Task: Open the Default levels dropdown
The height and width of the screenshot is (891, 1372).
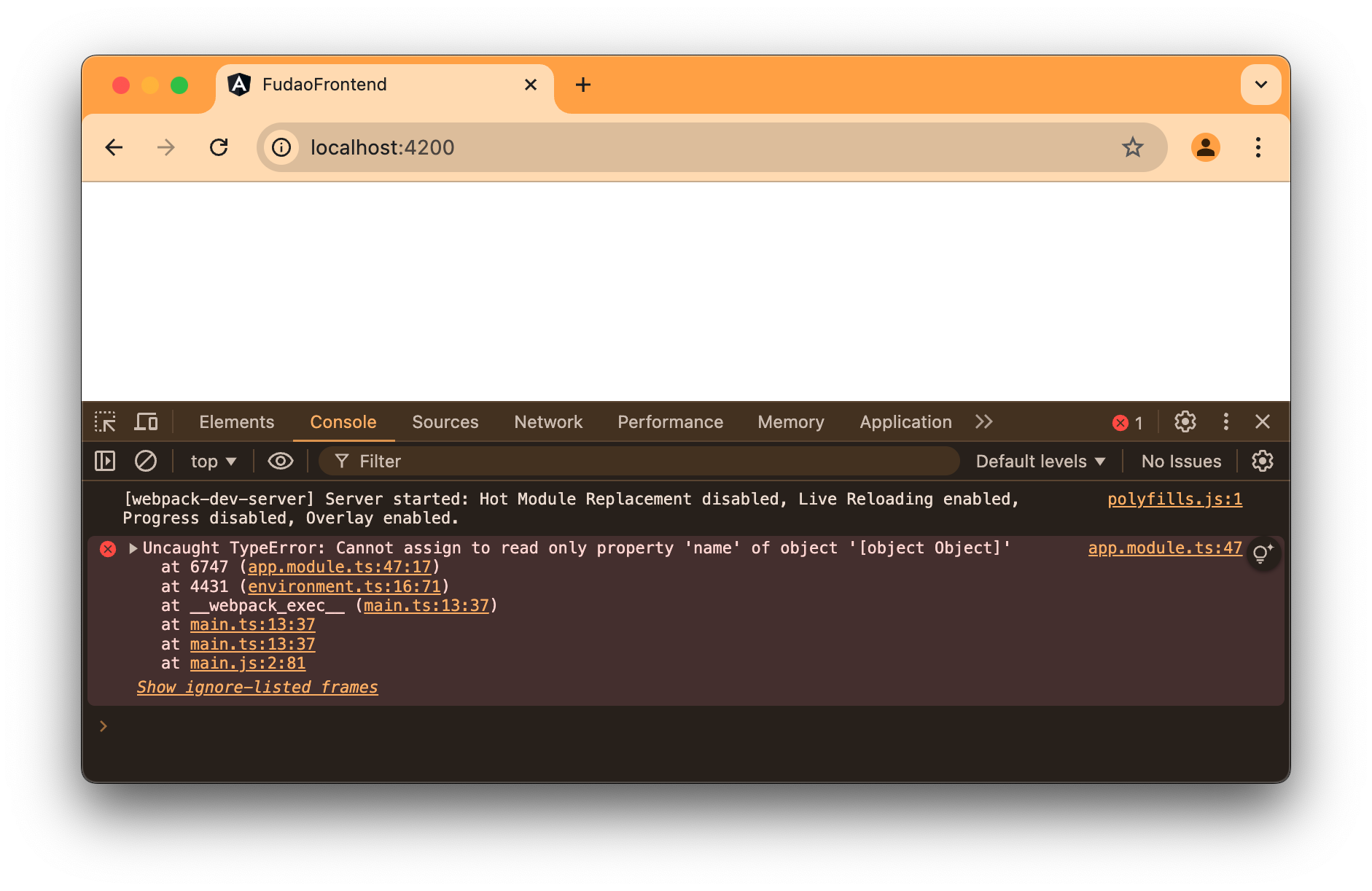Action: click(x=1039, y=461)
